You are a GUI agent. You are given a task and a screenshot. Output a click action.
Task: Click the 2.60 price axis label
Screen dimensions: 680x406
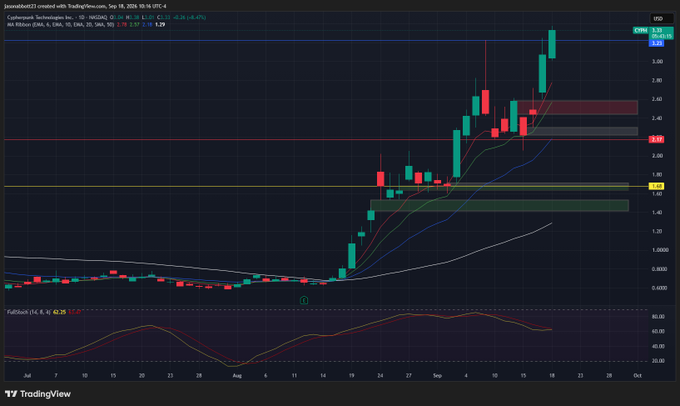pyautogui.click(x=657, y=99)
